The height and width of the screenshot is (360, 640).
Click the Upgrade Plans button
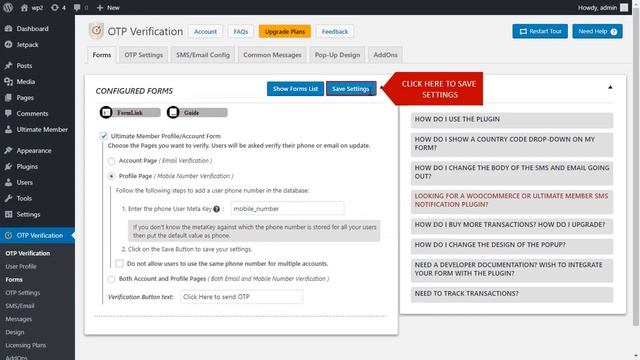pyautogui.click(x=284, y=31)
